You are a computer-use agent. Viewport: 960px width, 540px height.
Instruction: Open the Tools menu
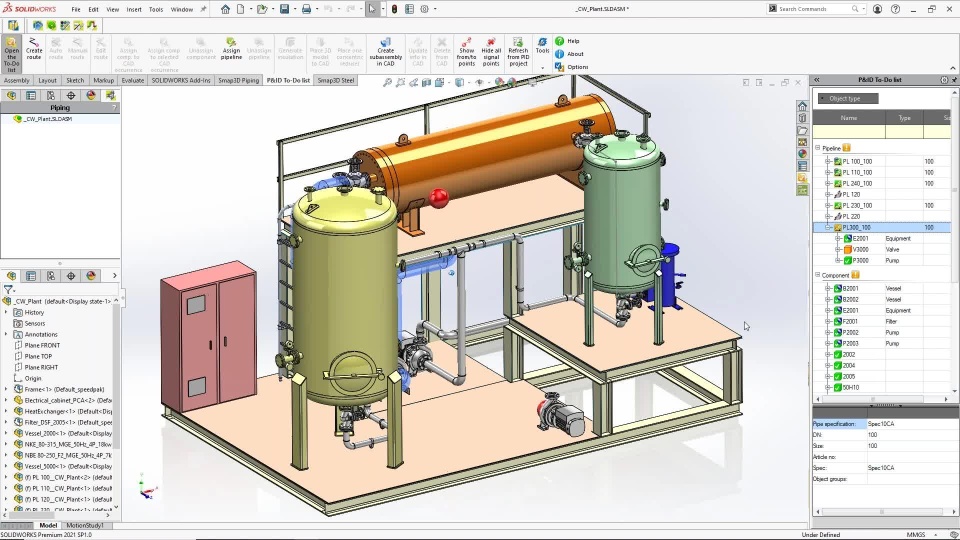[x=156, y=9]
